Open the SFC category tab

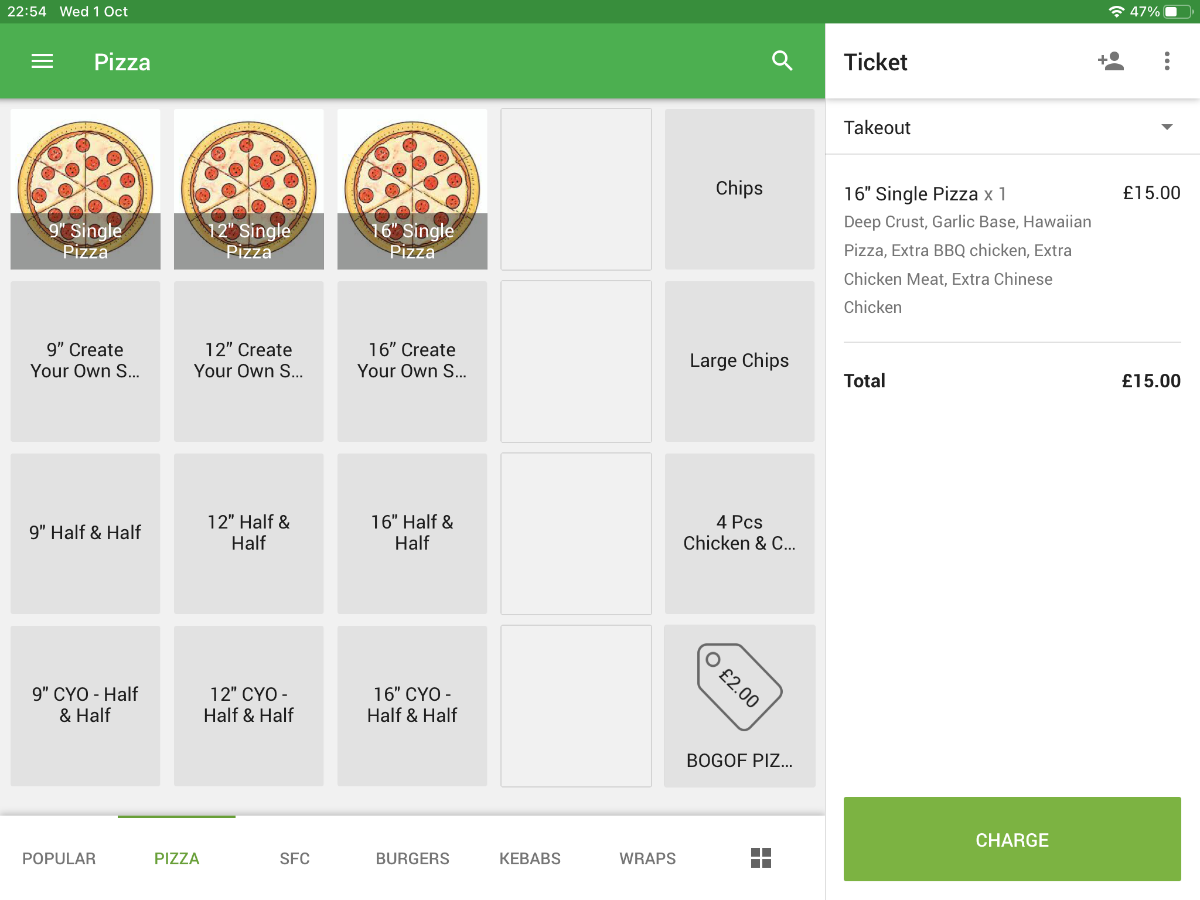[x=295, y=858]
